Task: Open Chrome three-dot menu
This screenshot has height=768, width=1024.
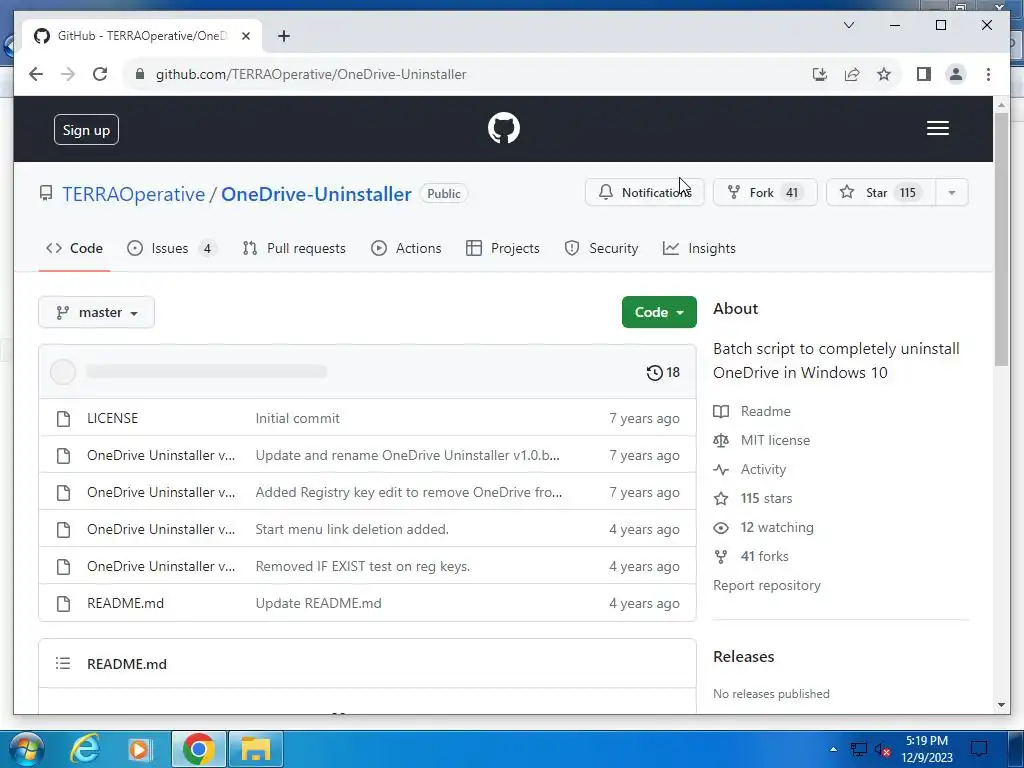Action: tap(988, 74)
